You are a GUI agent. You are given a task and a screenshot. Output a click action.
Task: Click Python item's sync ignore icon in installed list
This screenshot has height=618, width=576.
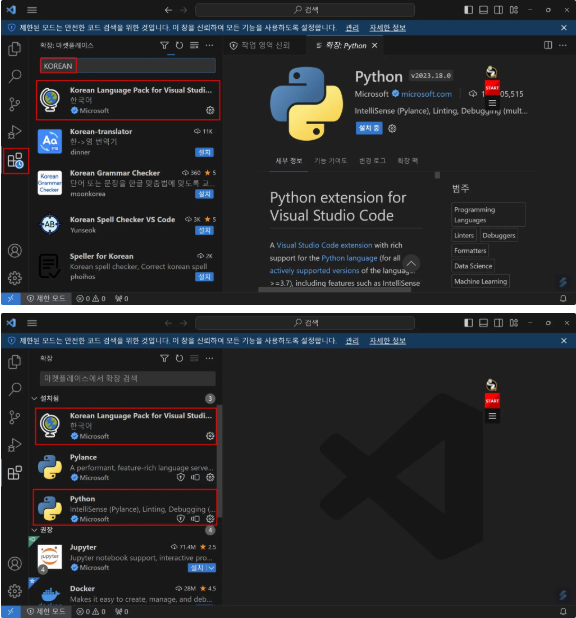click(x=195, y=519)
